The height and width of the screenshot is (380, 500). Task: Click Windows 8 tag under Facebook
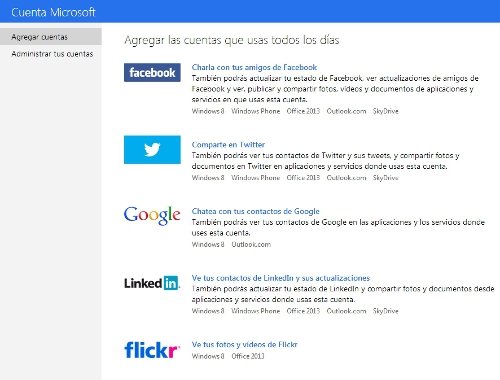coord(208,111)
